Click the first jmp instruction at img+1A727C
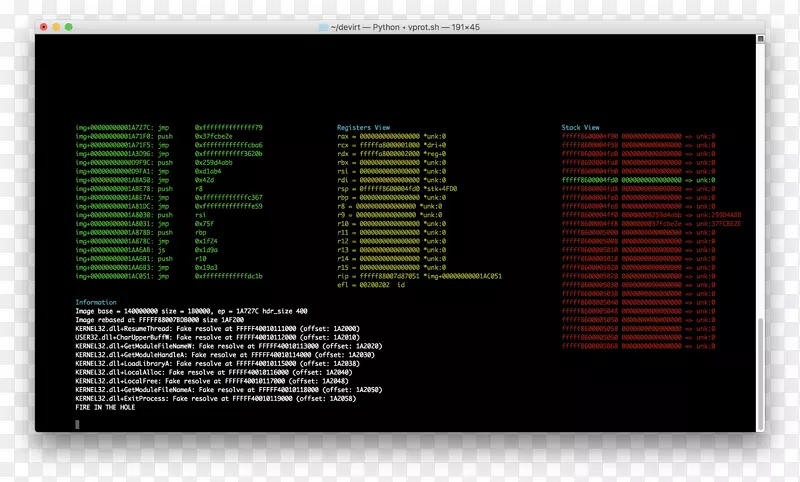Viewport: 800px width, 482px height. click(168, 128)
